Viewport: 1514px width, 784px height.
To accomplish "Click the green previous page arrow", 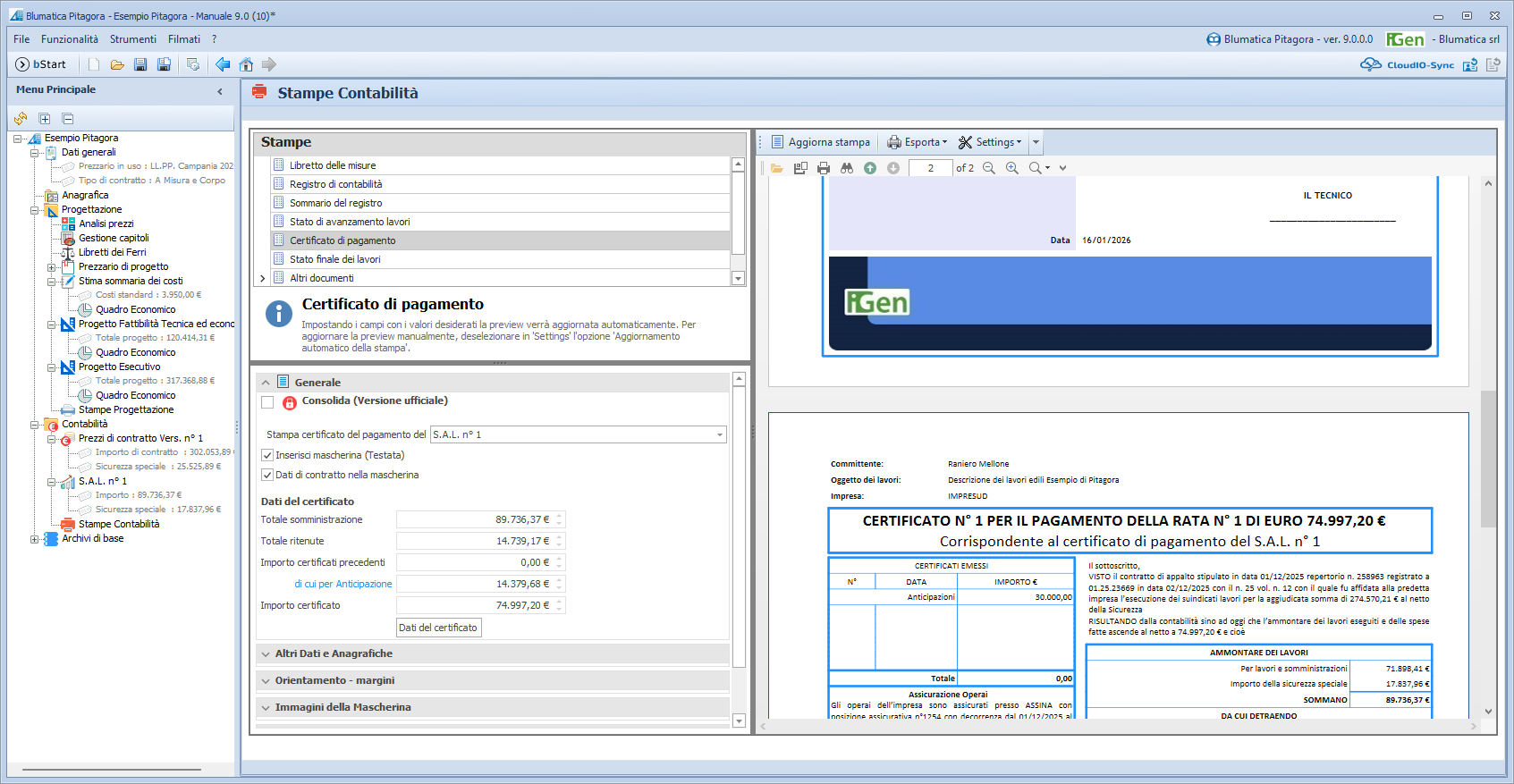I will tap(870, 168).
